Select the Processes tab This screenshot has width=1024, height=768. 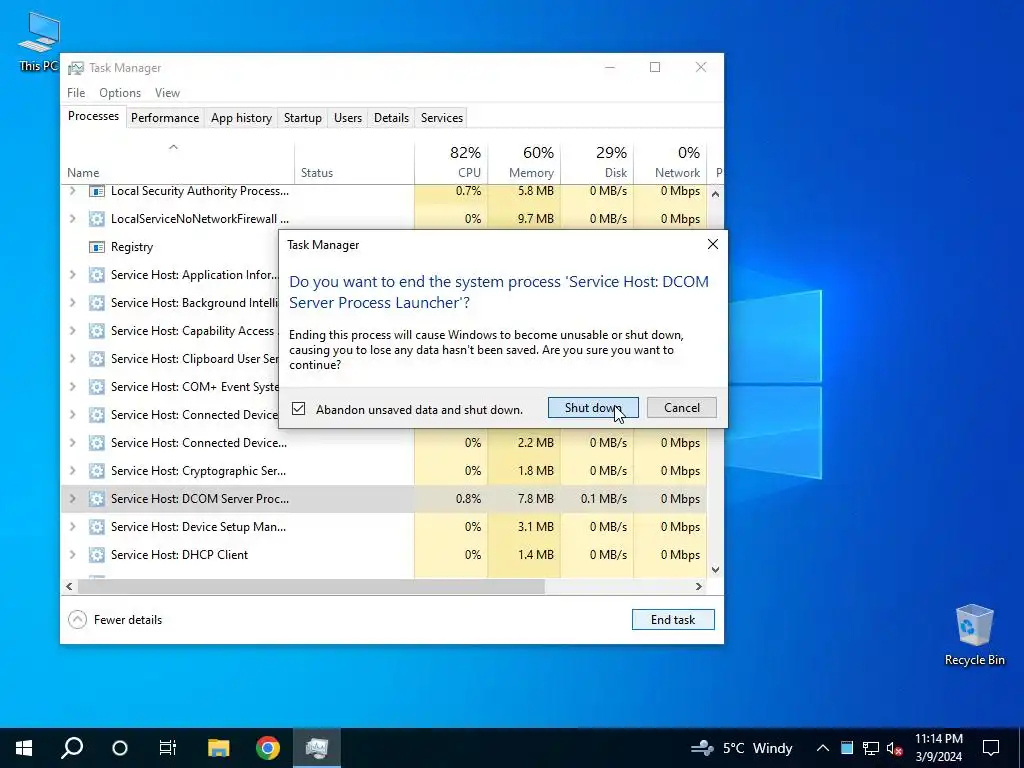tap(93, 116)
